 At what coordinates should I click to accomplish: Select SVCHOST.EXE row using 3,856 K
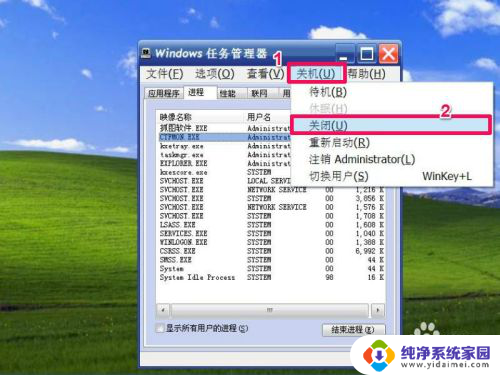pos(271,198)
